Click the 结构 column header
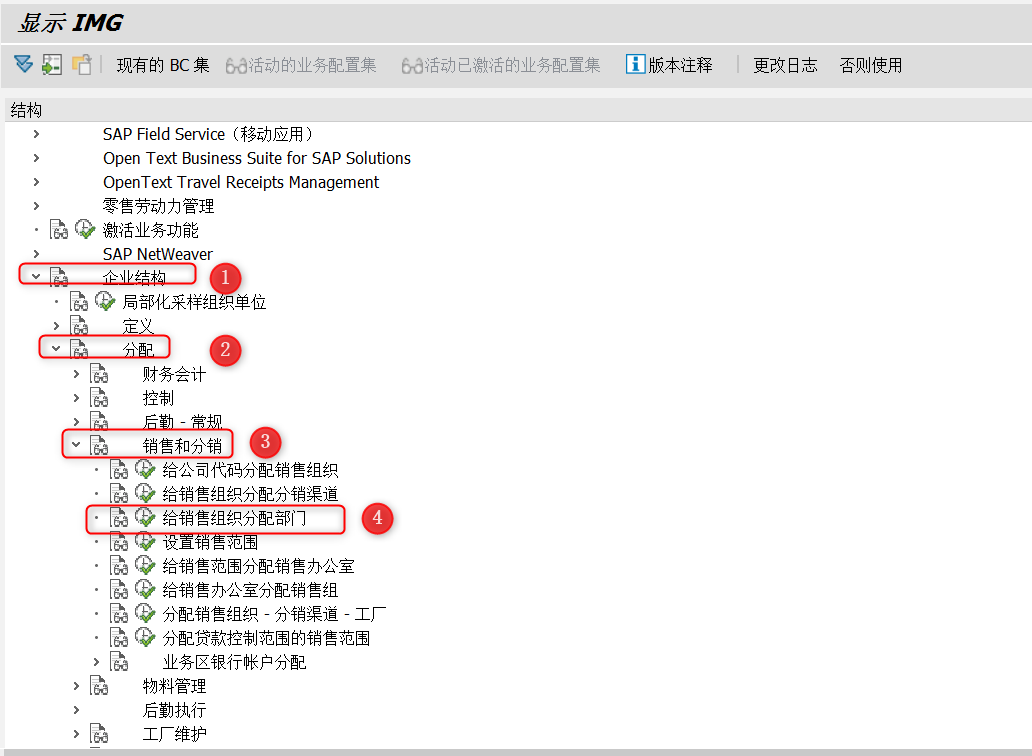This screenshot has height=756, width=1032. pos(26,110)
